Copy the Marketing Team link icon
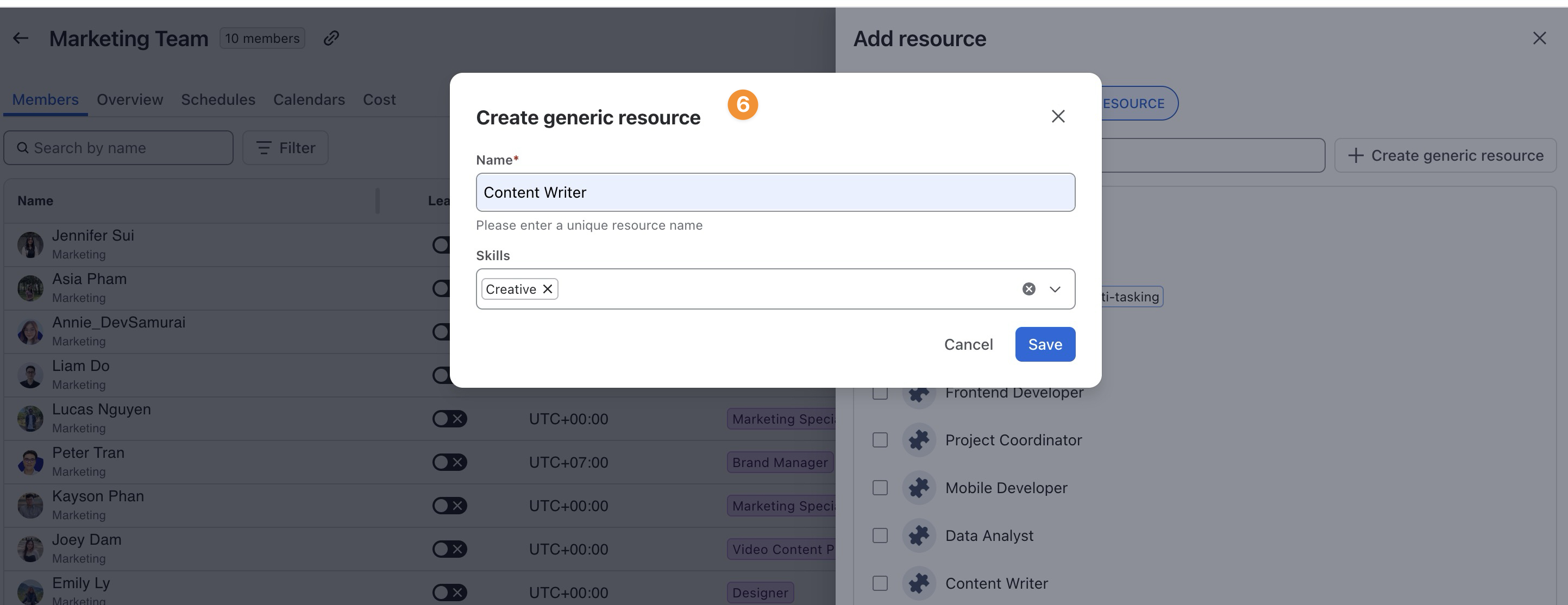 click(331, 39)
